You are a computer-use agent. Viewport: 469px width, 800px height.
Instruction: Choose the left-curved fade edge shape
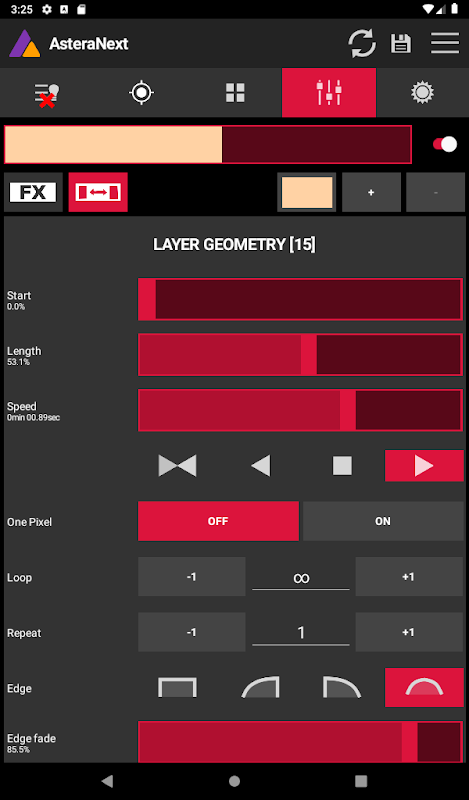pyautogui.click(x=260, y=687)
